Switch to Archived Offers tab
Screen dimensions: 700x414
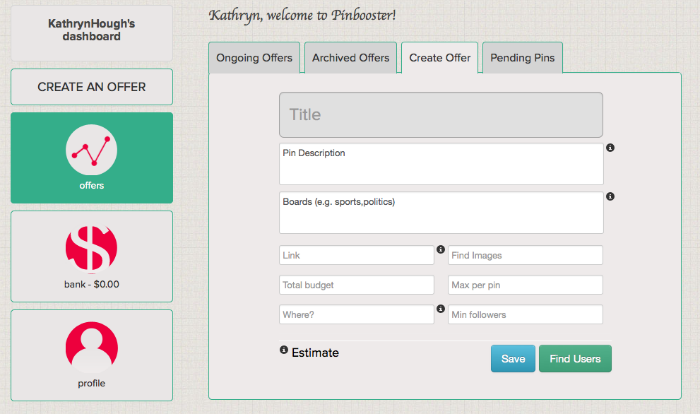tap(350, 58)
